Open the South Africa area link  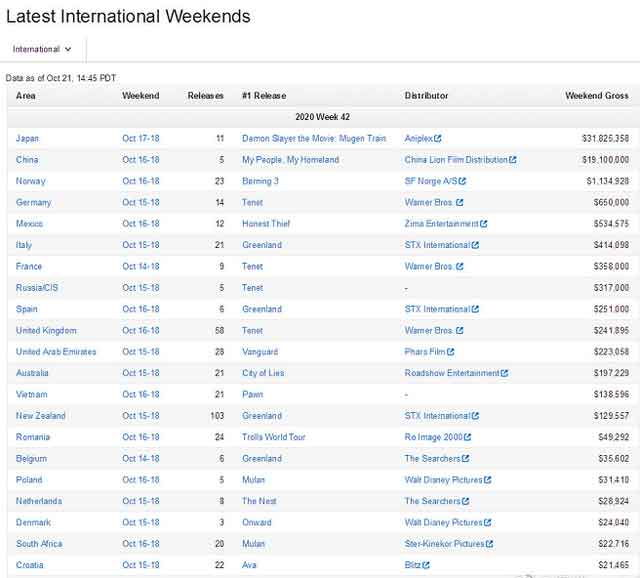coord(39,544)
